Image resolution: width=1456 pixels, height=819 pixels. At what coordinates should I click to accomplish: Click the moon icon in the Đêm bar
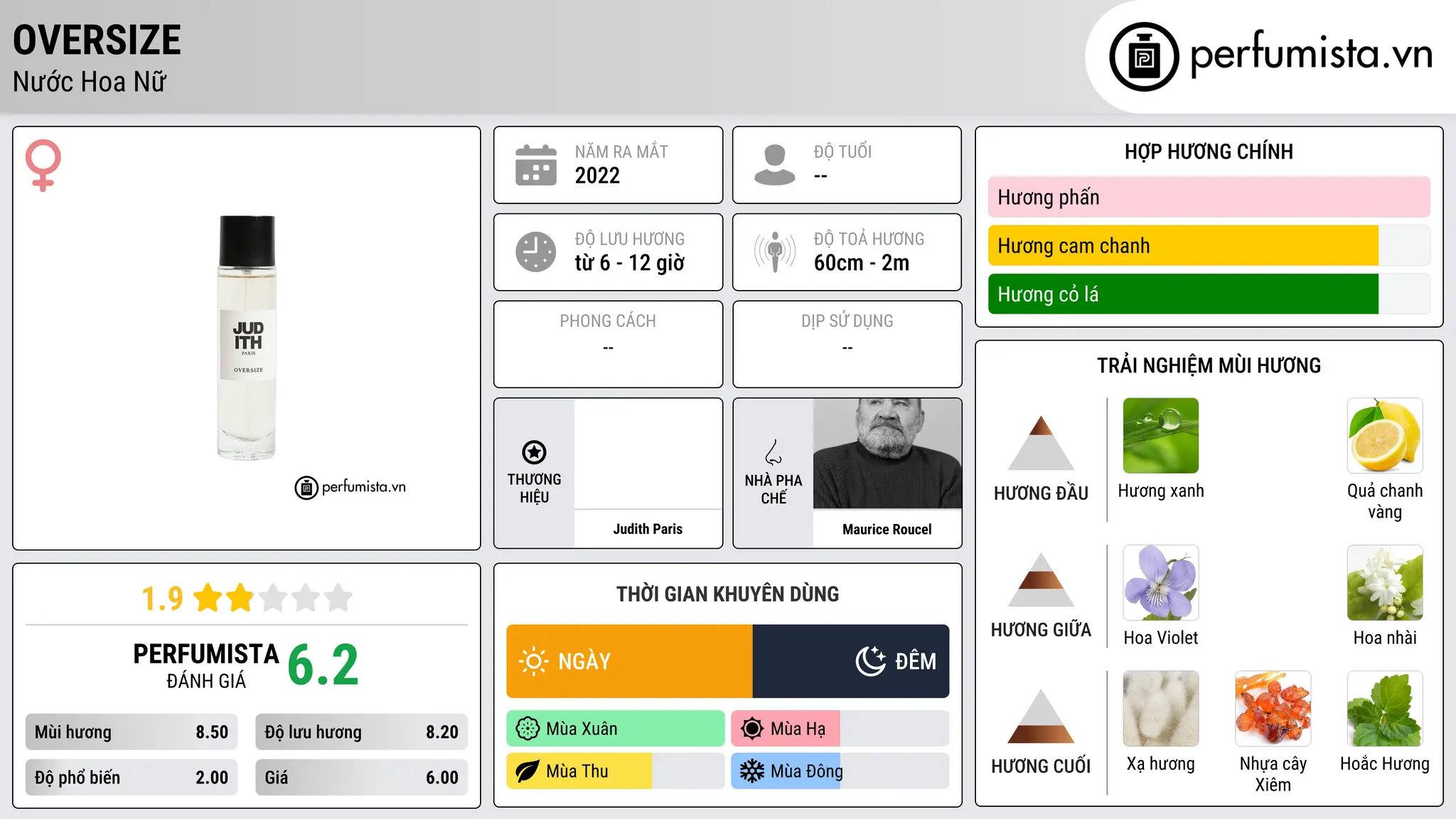tap(871, 661)
